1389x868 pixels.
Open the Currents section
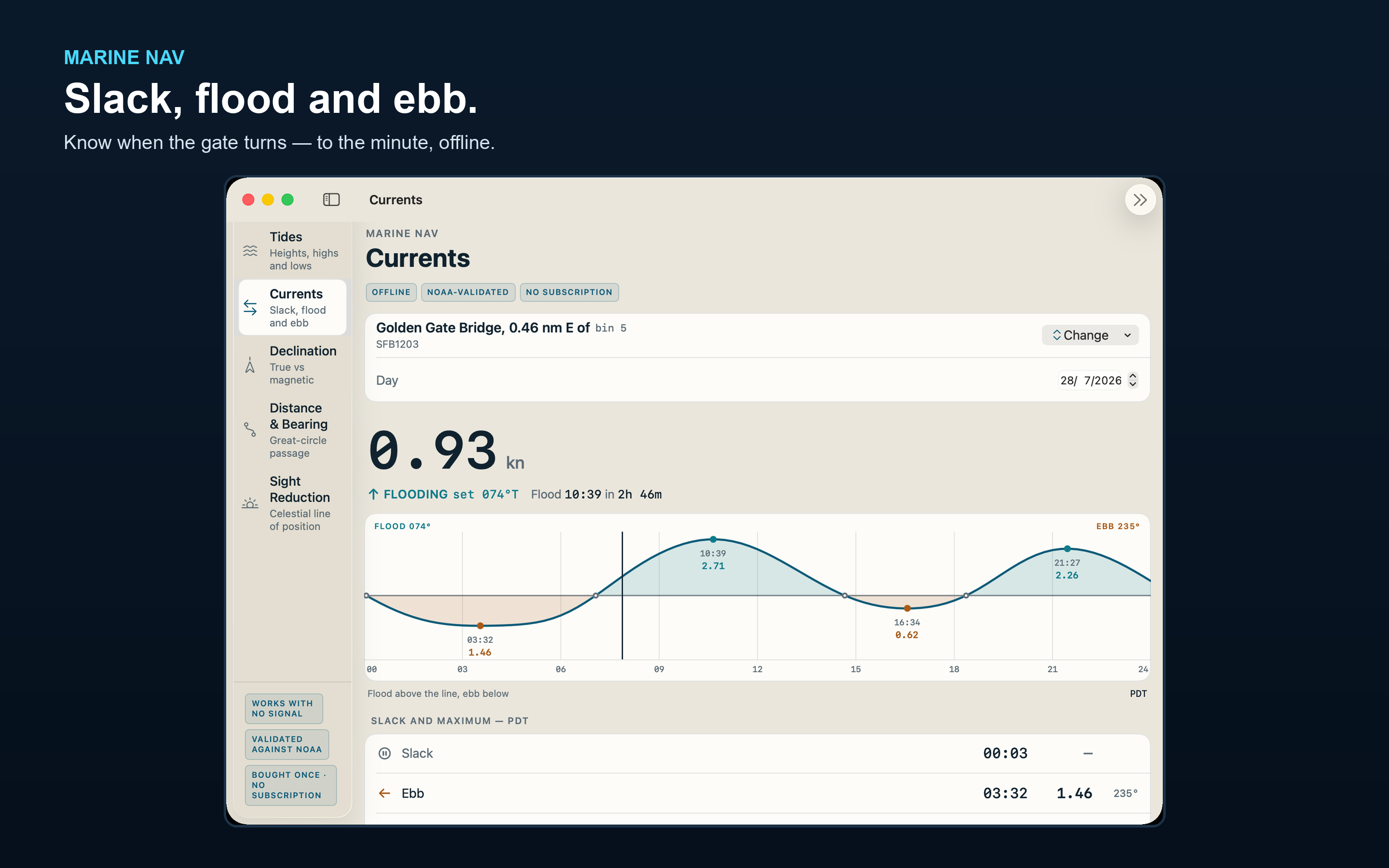(292, 308)
